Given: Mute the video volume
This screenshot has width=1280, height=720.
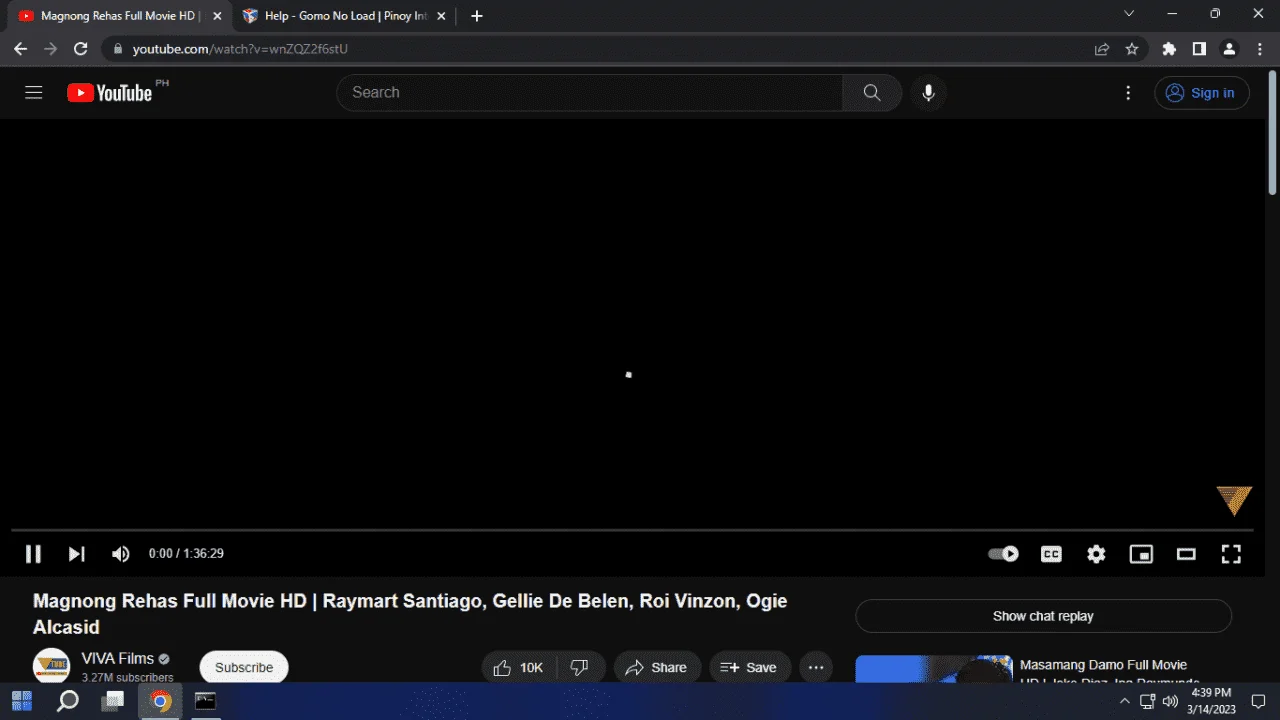Looking at the screenshot, I should tap(121, 554).
